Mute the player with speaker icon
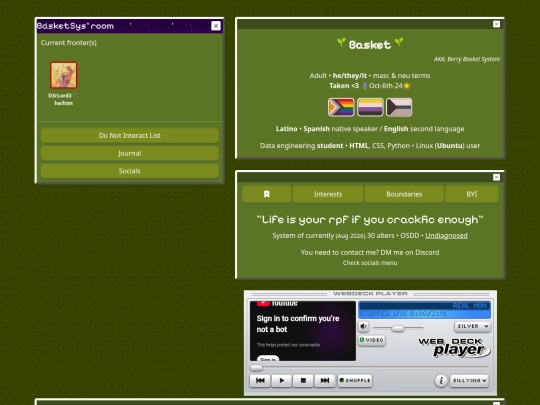Image resolution: width=540 pixels, height=405 pixels. pos(364,326)
